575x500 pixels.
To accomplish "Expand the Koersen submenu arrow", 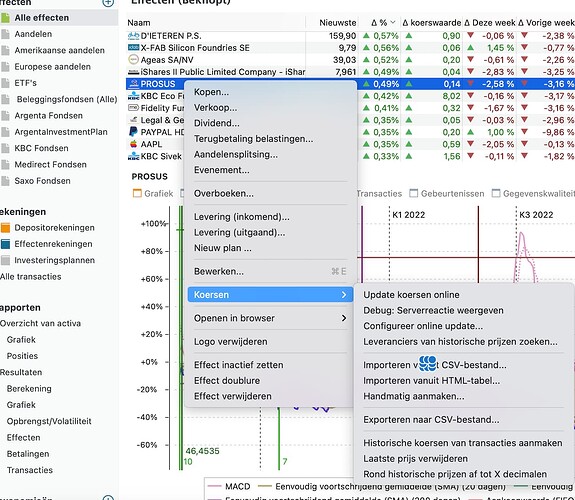I will click(344, 295).
